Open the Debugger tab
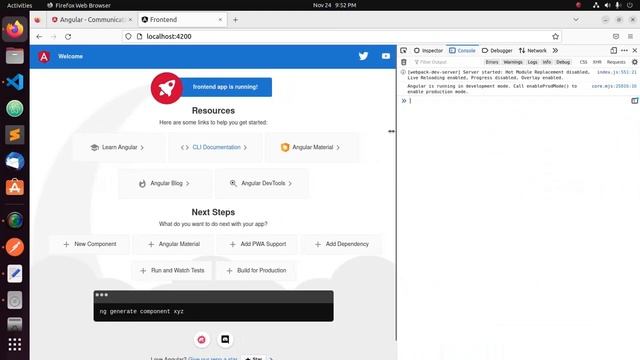 (497, 50)
